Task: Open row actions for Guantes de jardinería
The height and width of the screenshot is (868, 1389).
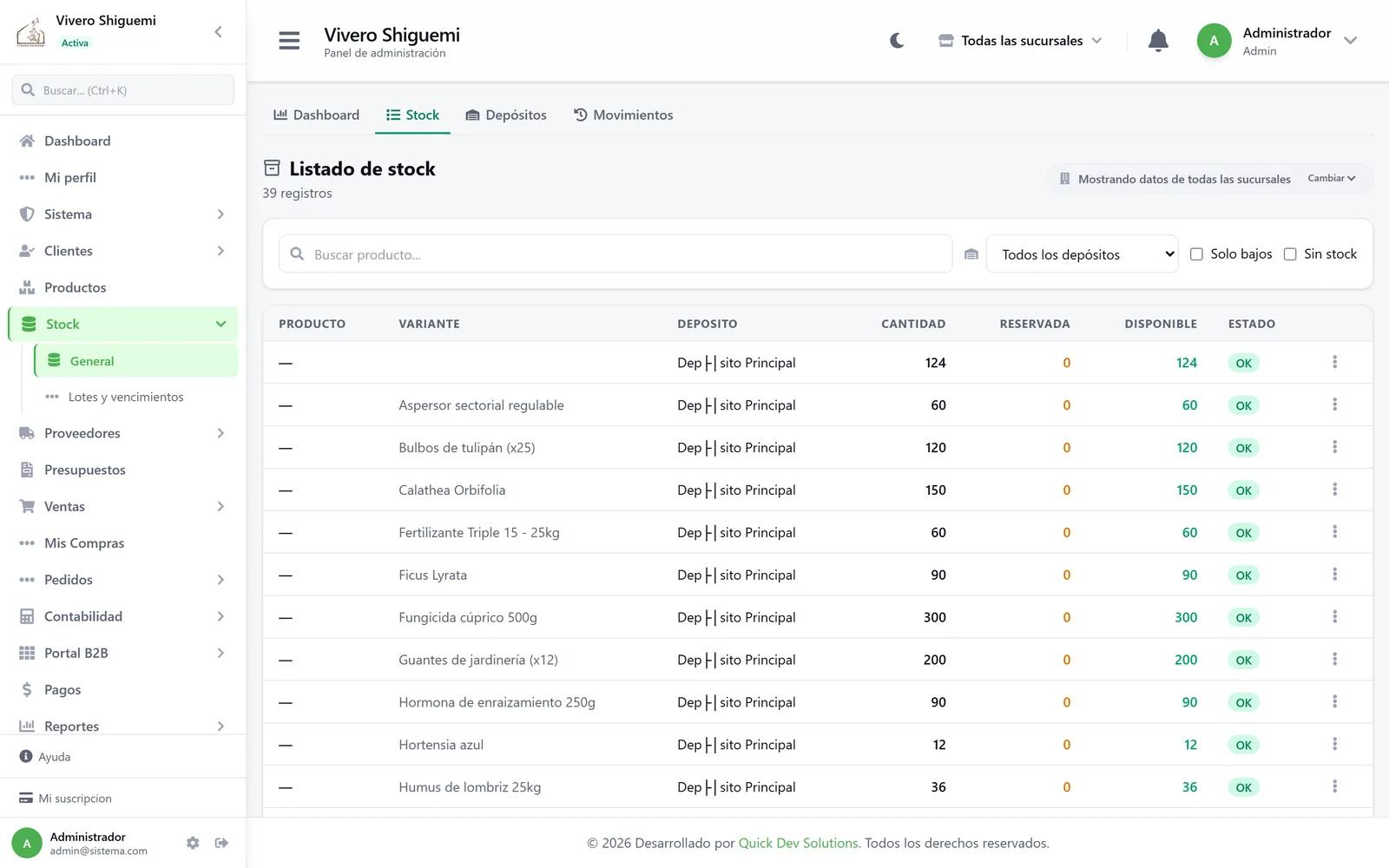Action: click(1334, 660)
